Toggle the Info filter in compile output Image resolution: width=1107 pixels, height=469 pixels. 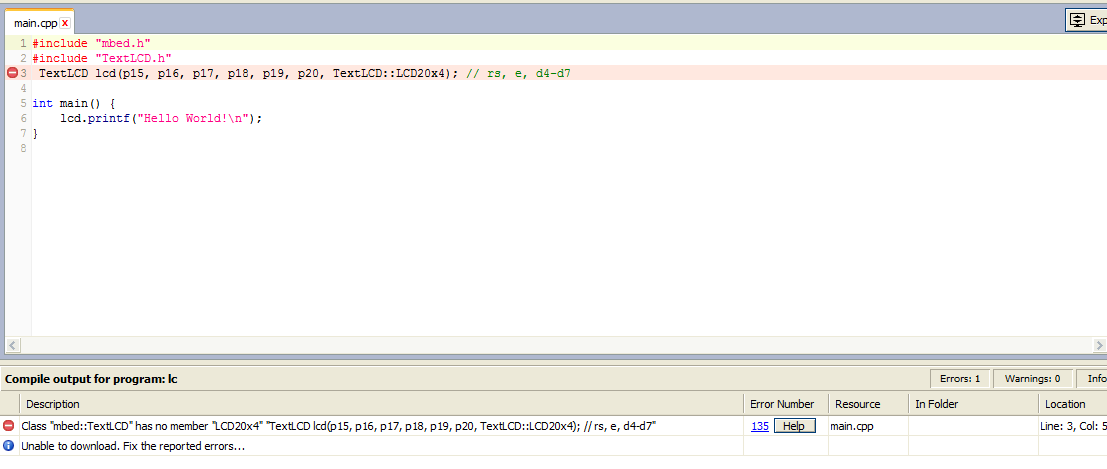(x=1095, y=379)
